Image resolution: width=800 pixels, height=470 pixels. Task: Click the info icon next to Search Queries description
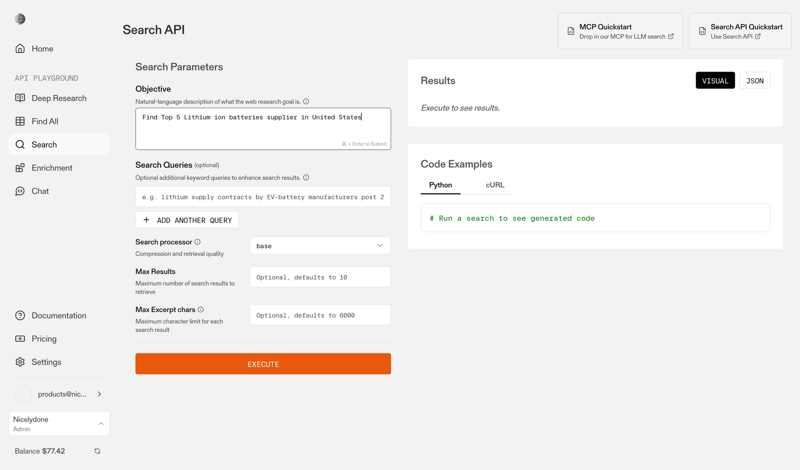306,178
